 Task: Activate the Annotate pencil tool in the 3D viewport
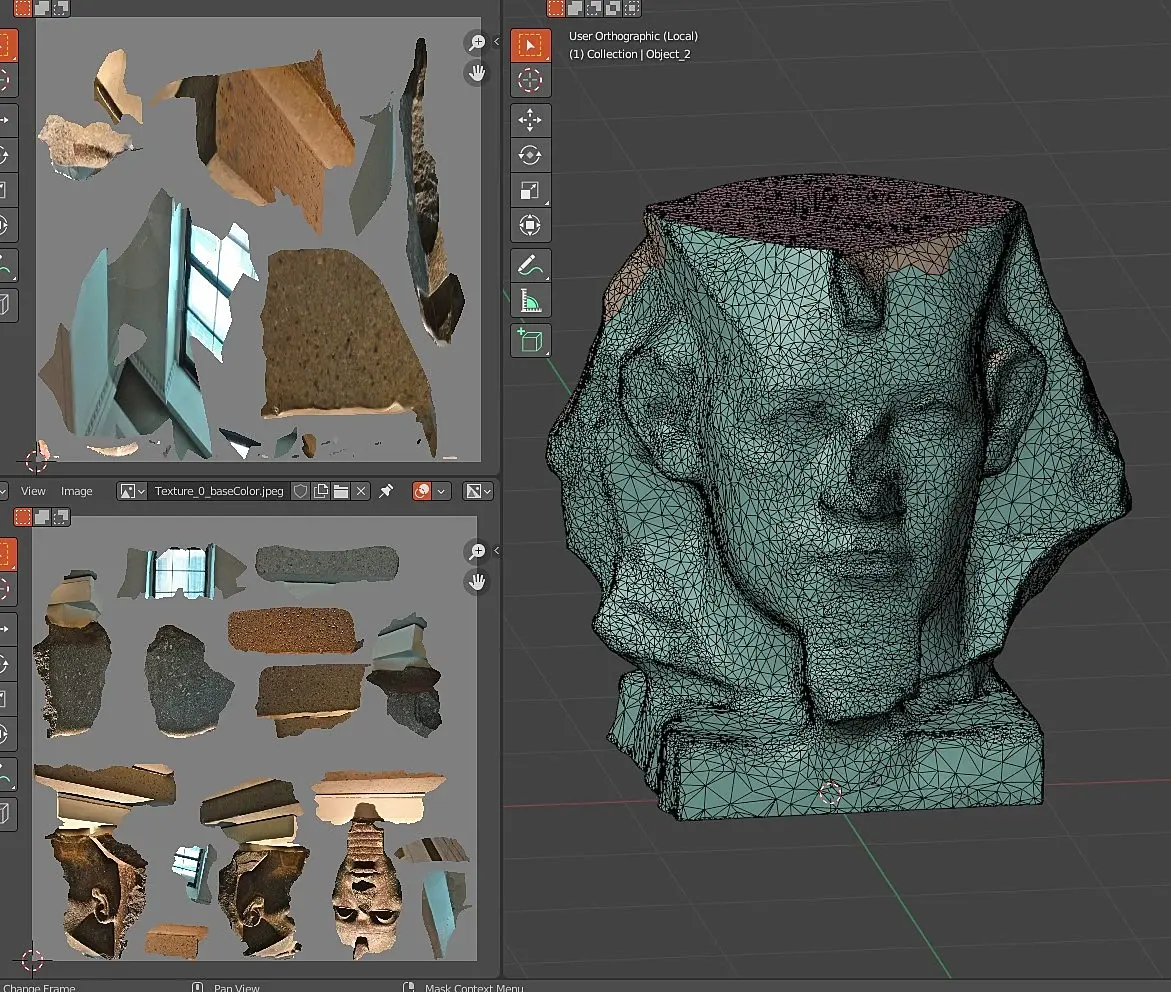click(x=530, y=265)
